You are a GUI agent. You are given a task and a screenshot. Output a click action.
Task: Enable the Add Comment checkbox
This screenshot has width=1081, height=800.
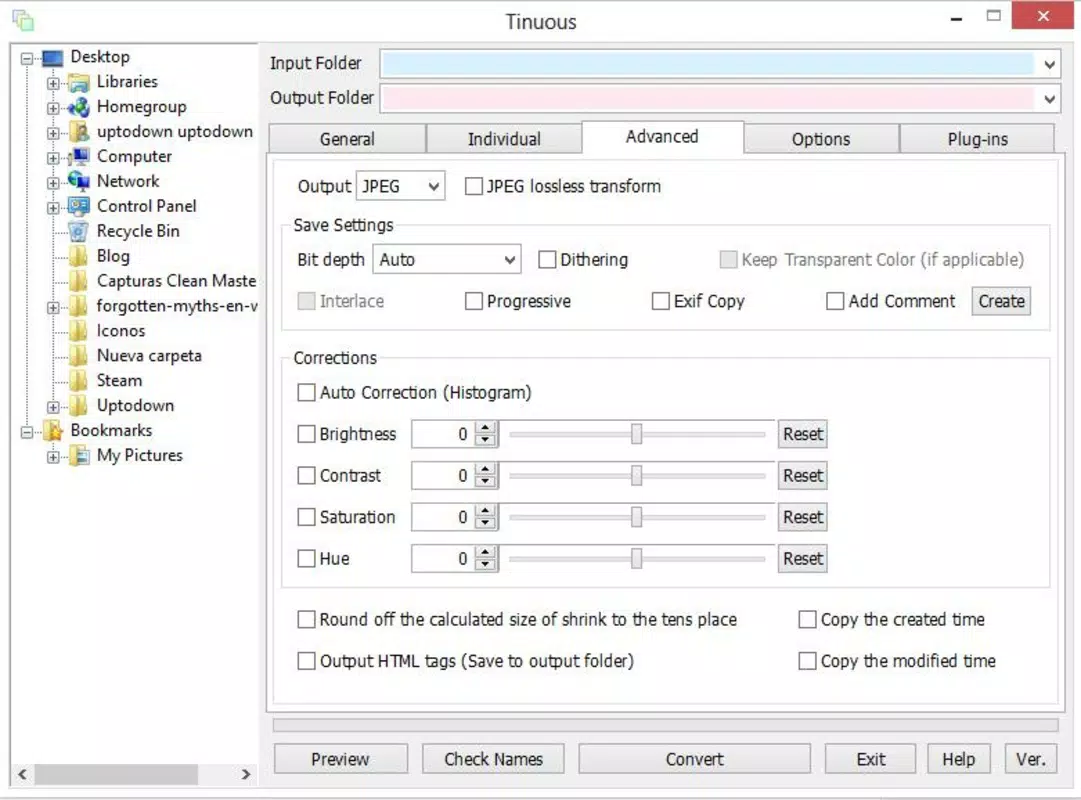(835, 301)
